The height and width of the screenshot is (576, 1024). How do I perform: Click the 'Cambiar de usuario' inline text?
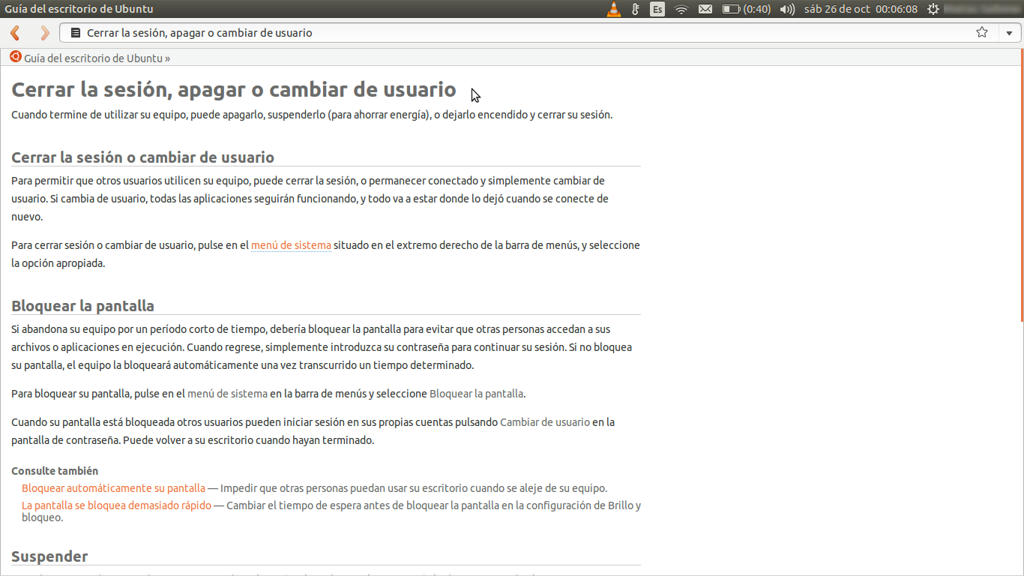pos(545,423)
